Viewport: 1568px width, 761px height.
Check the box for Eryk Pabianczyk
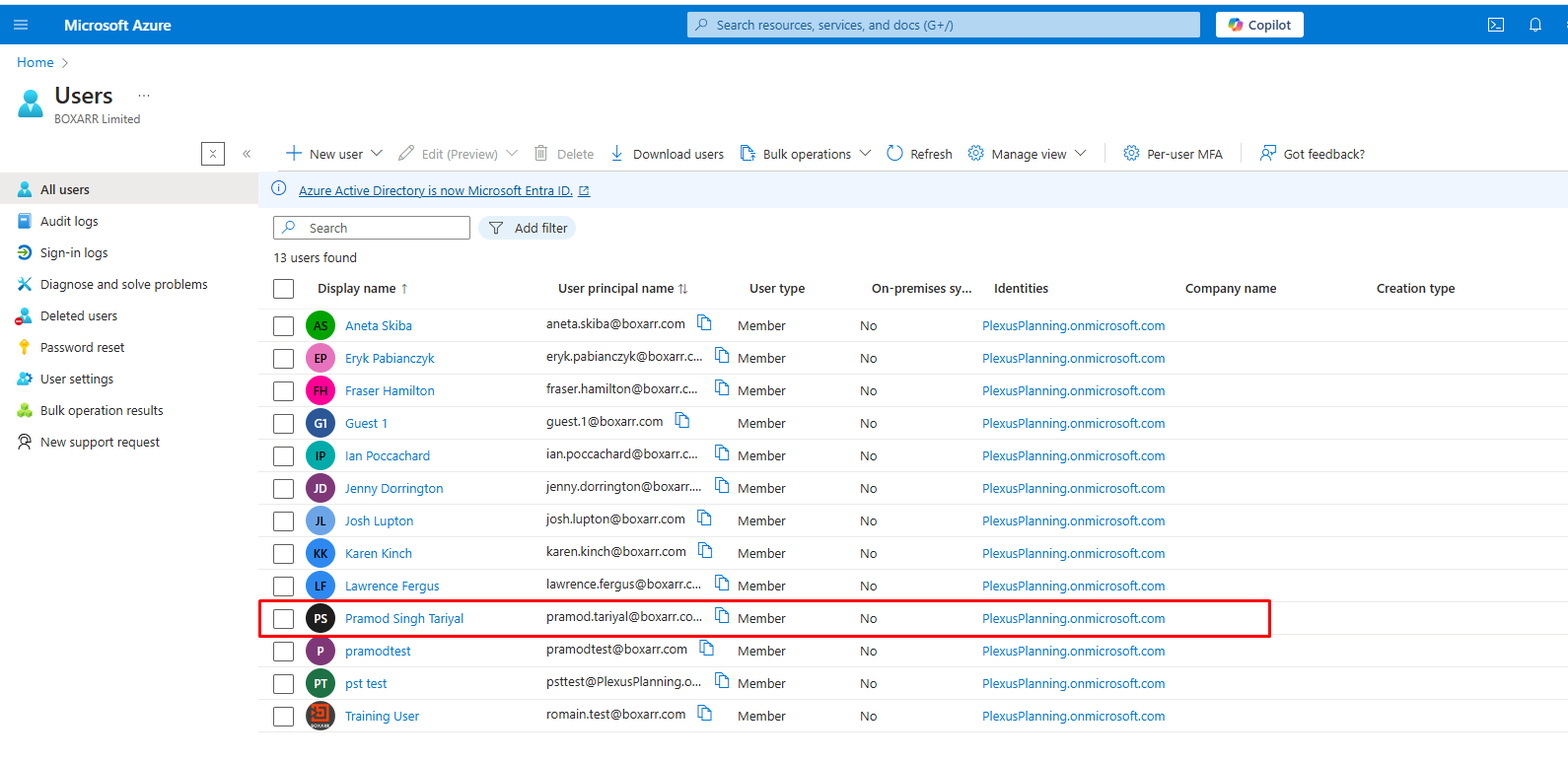pos(284,359)
